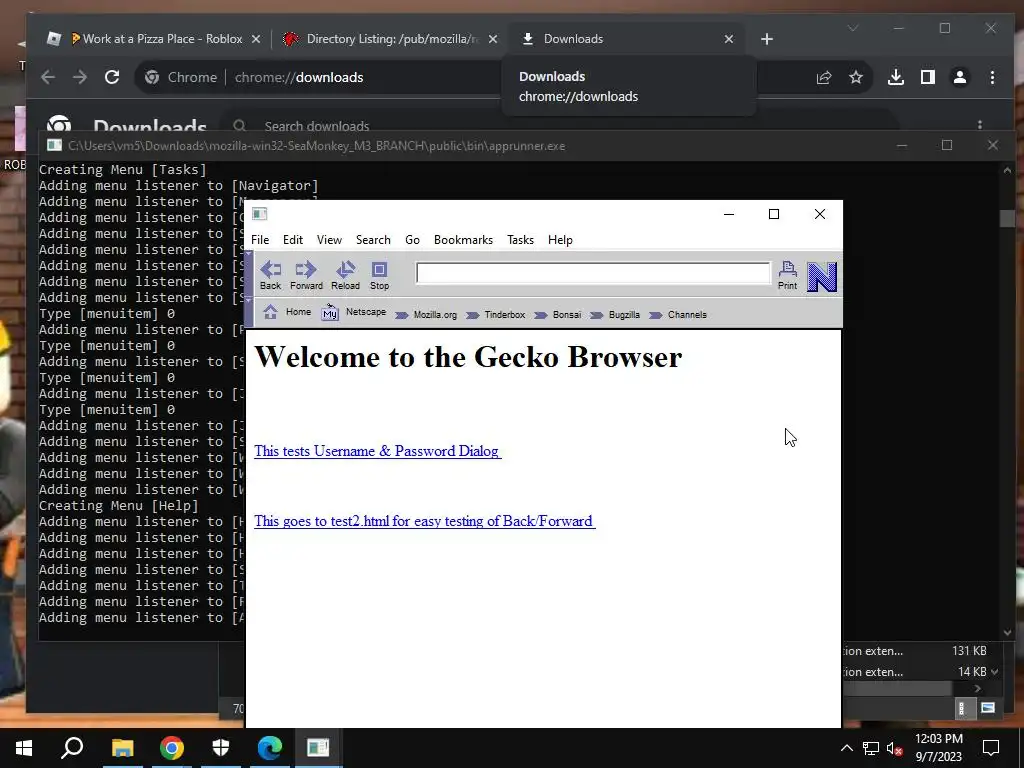Follow the test2.html Back/Forward link
The image size is (1024, 768).
(424, 521)
